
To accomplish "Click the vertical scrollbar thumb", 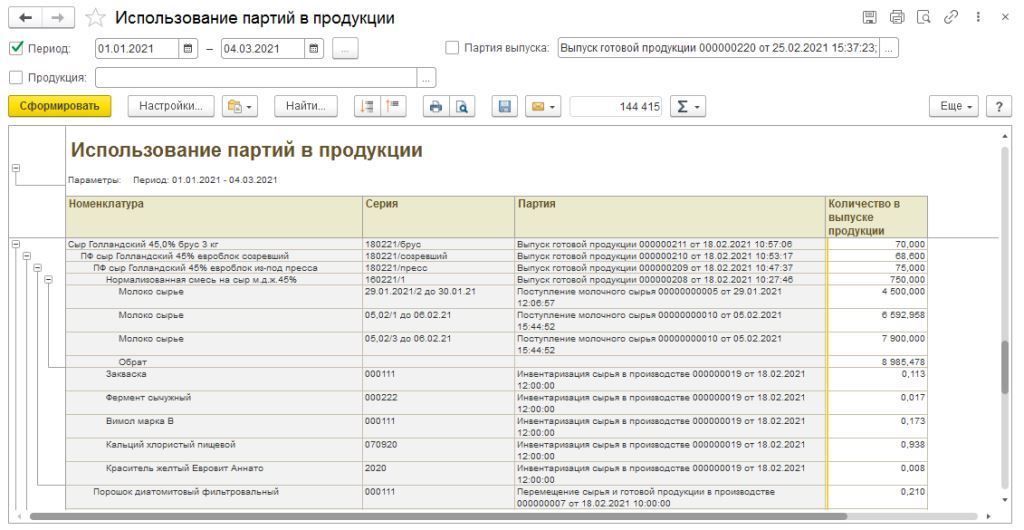I will click(1004, 367).
